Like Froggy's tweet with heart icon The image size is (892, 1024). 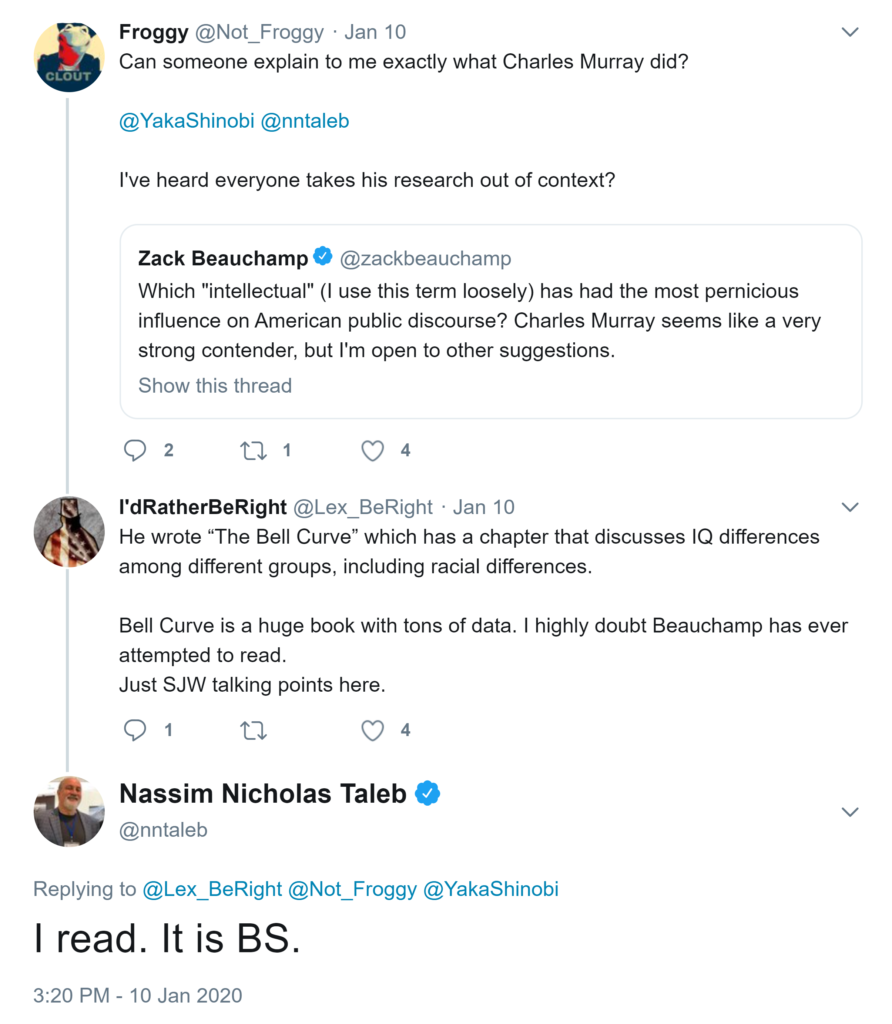pyautogui.click(x=372, y=450)
